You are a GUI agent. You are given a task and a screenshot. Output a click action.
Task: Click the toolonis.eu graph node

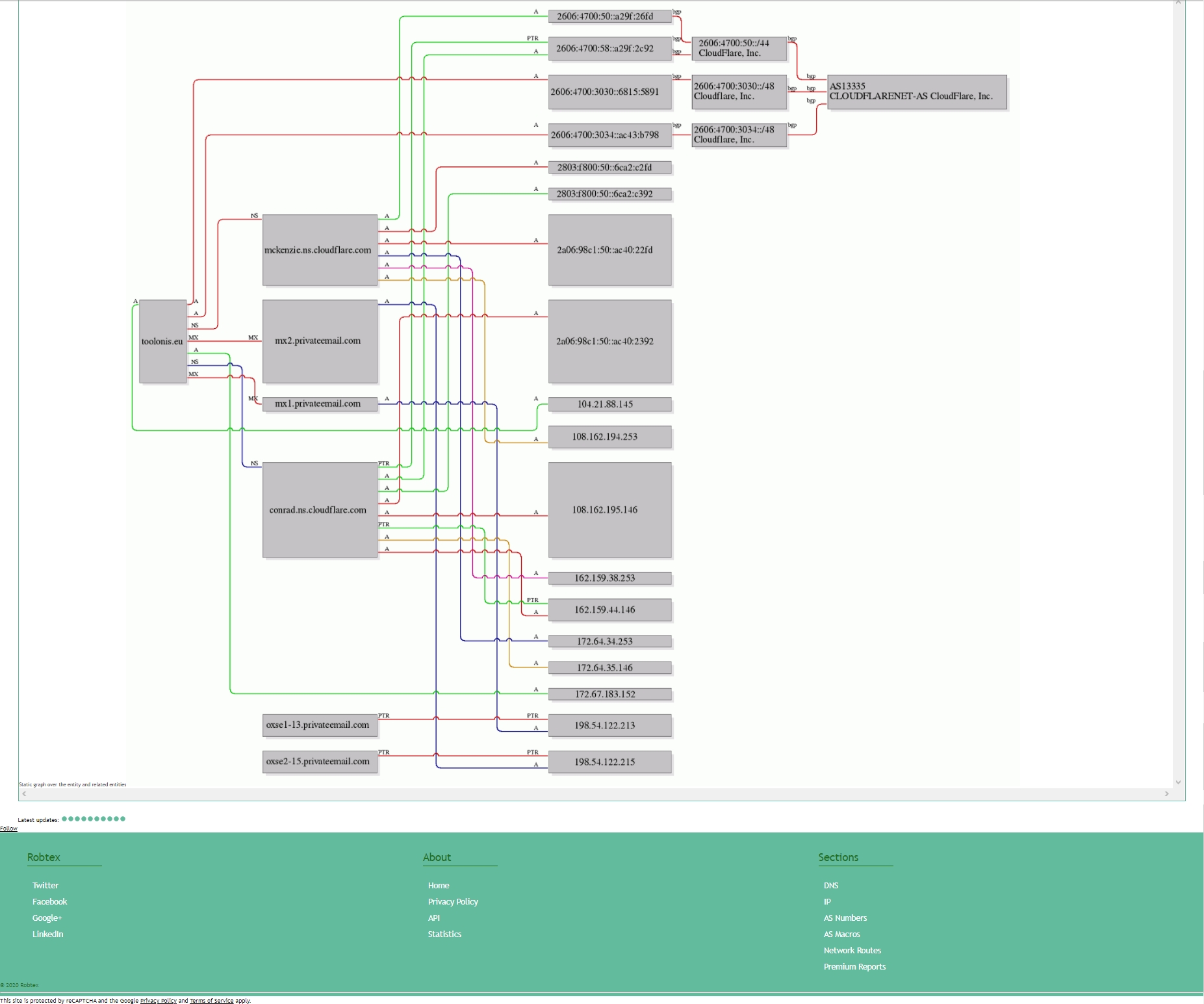click(x=162, y=341)
